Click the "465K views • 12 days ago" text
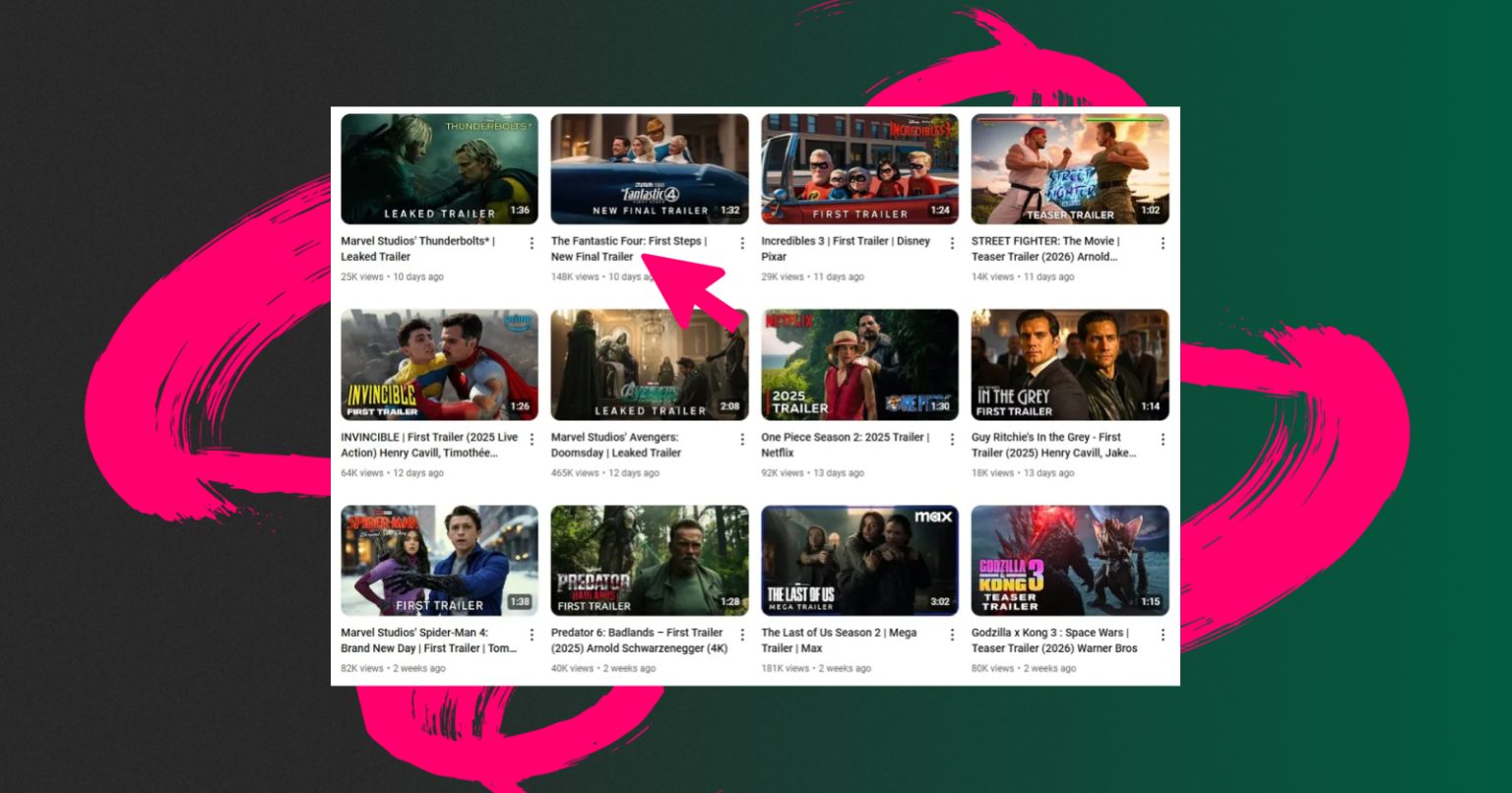The width and height of the screenshot is (1512, 793). pos(605,473)
